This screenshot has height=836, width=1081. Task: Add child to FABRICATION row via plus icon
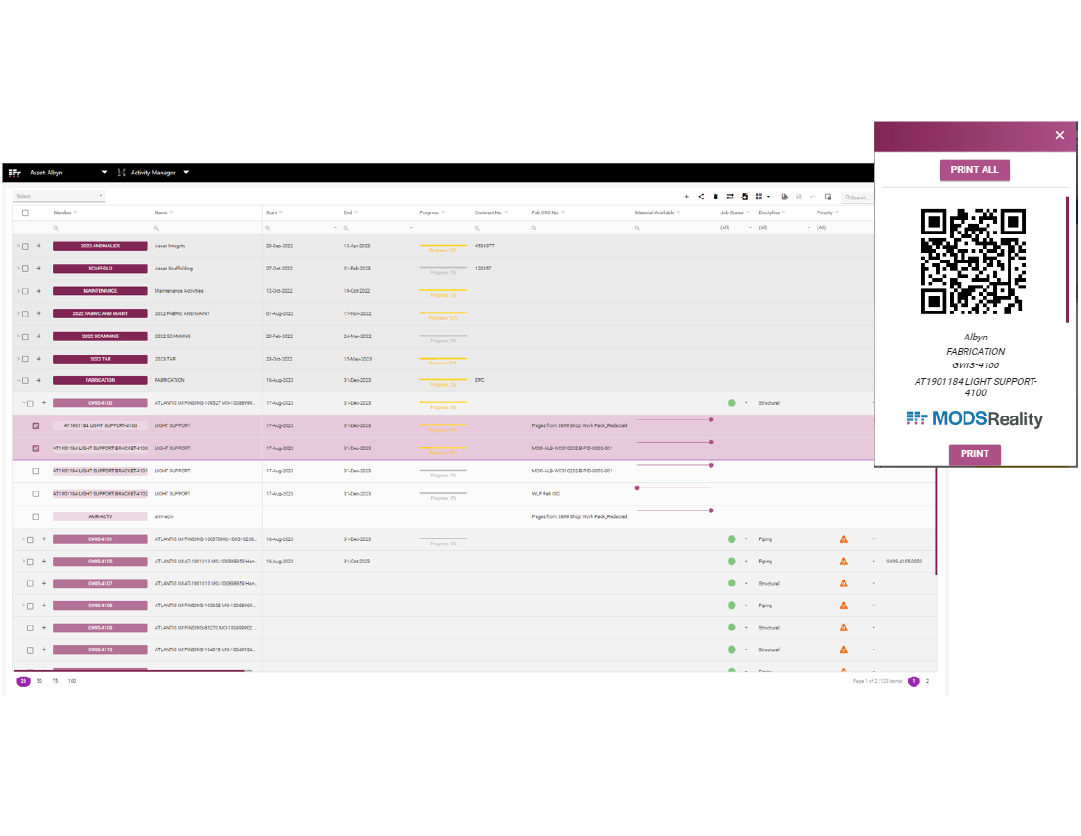pos(39,380)
